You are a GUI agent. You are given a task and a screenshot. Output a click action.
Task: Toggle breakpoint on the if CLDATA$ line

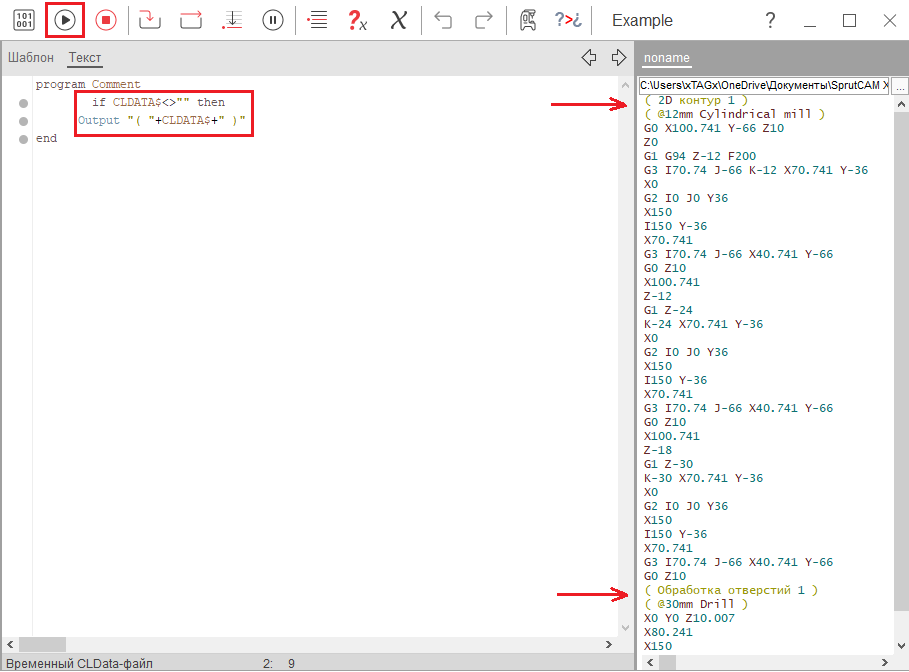tap(23, 103)
